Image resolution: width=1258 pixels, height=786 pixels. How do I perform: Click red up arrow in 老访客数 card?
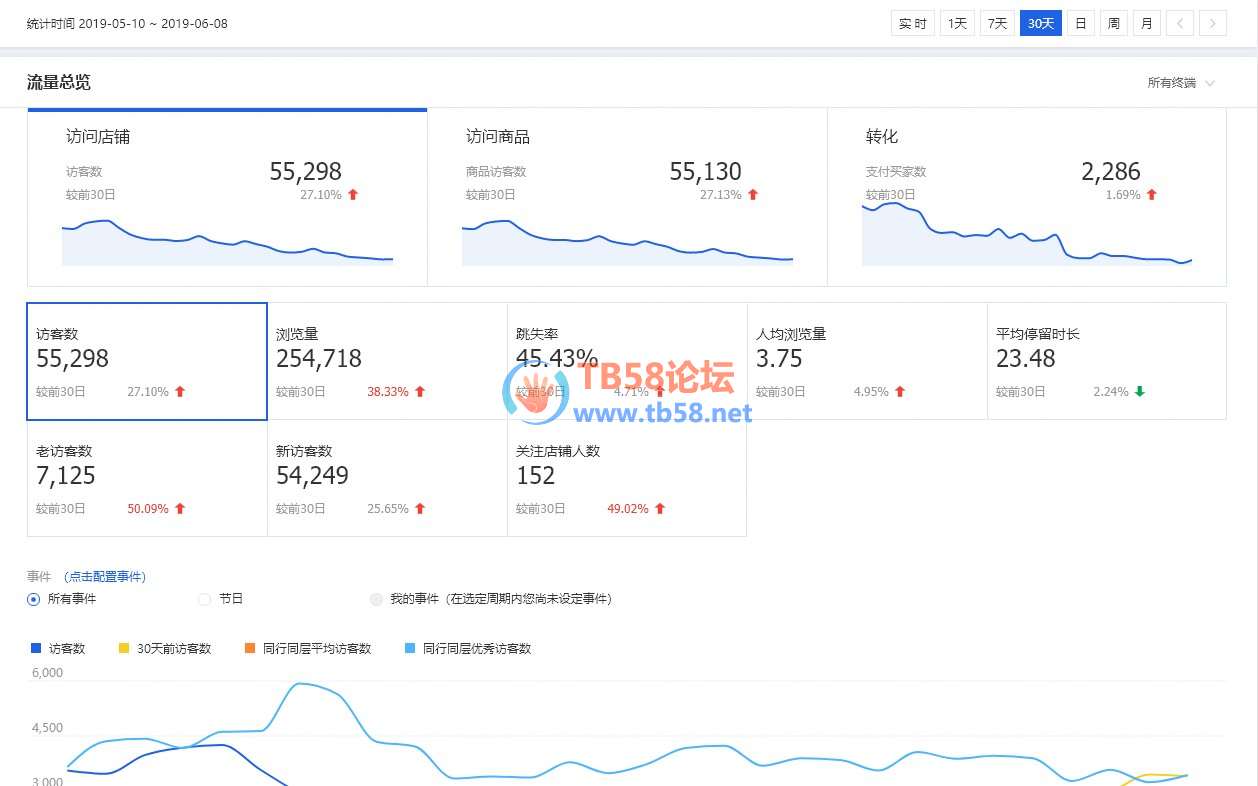pyautogui.click(x=180, y=509)
